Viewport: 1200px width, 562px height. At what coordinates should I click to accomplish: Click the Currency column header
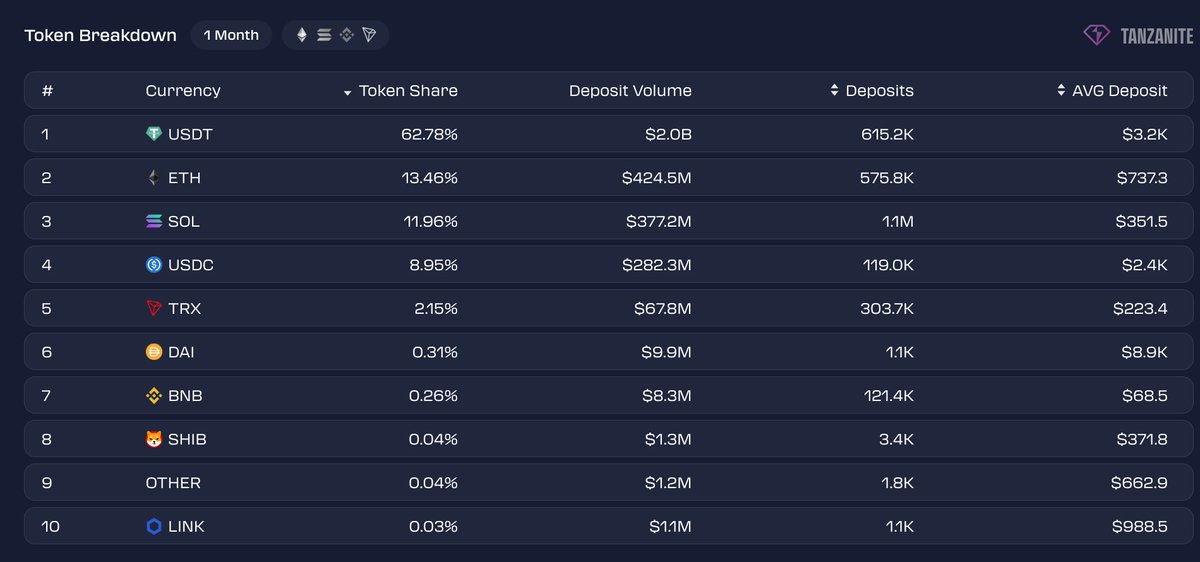click(183, 90)
